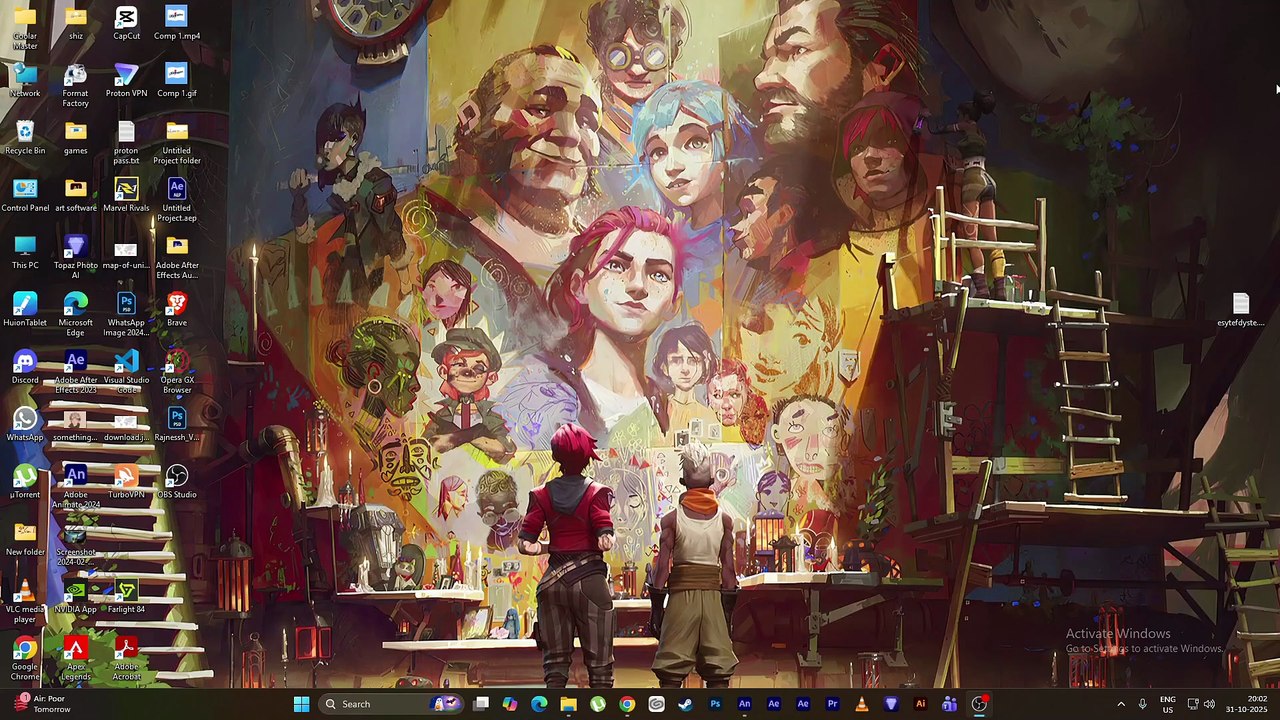Open Premiere Pro from the taskbar

pyautogui.click(x=832, y=704)
